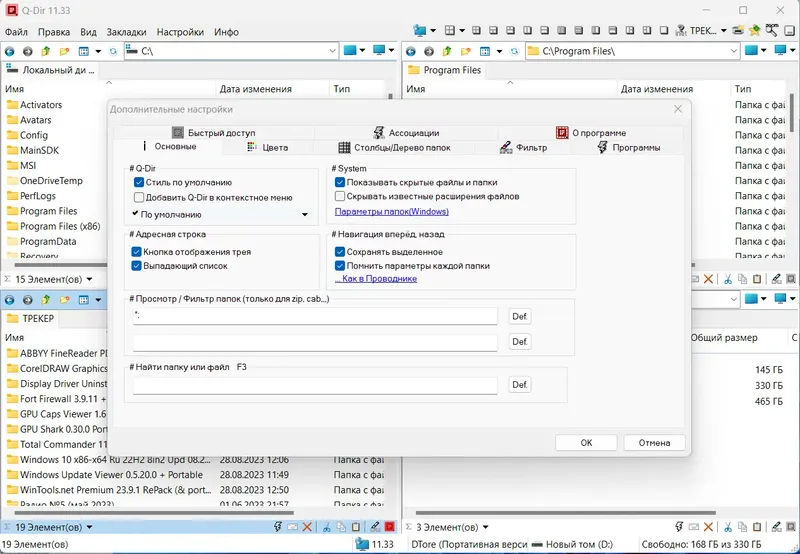Click the yellow star favorites toolbar icon
This screenshot has width=800, height=554.
pos(754,31)
